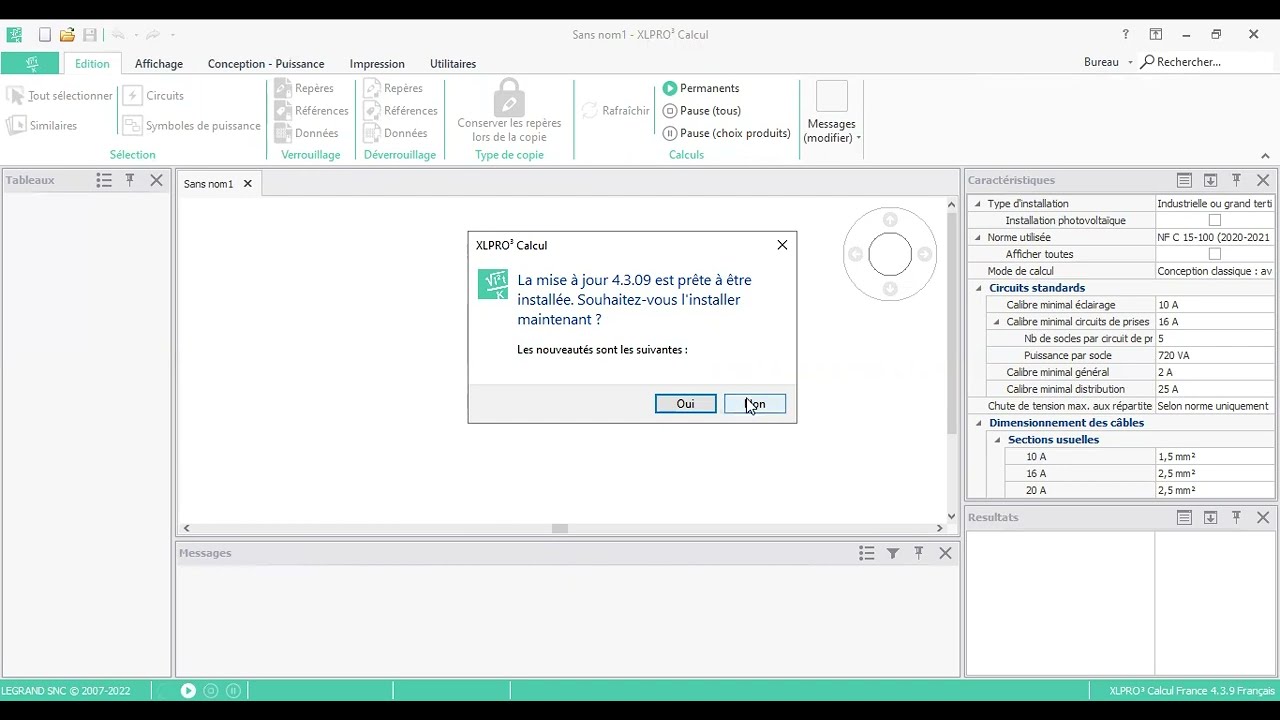Toggle Afficher toutes checkbox
The height and width of the screenshot is (720, 1280).
coord(1214,254)
